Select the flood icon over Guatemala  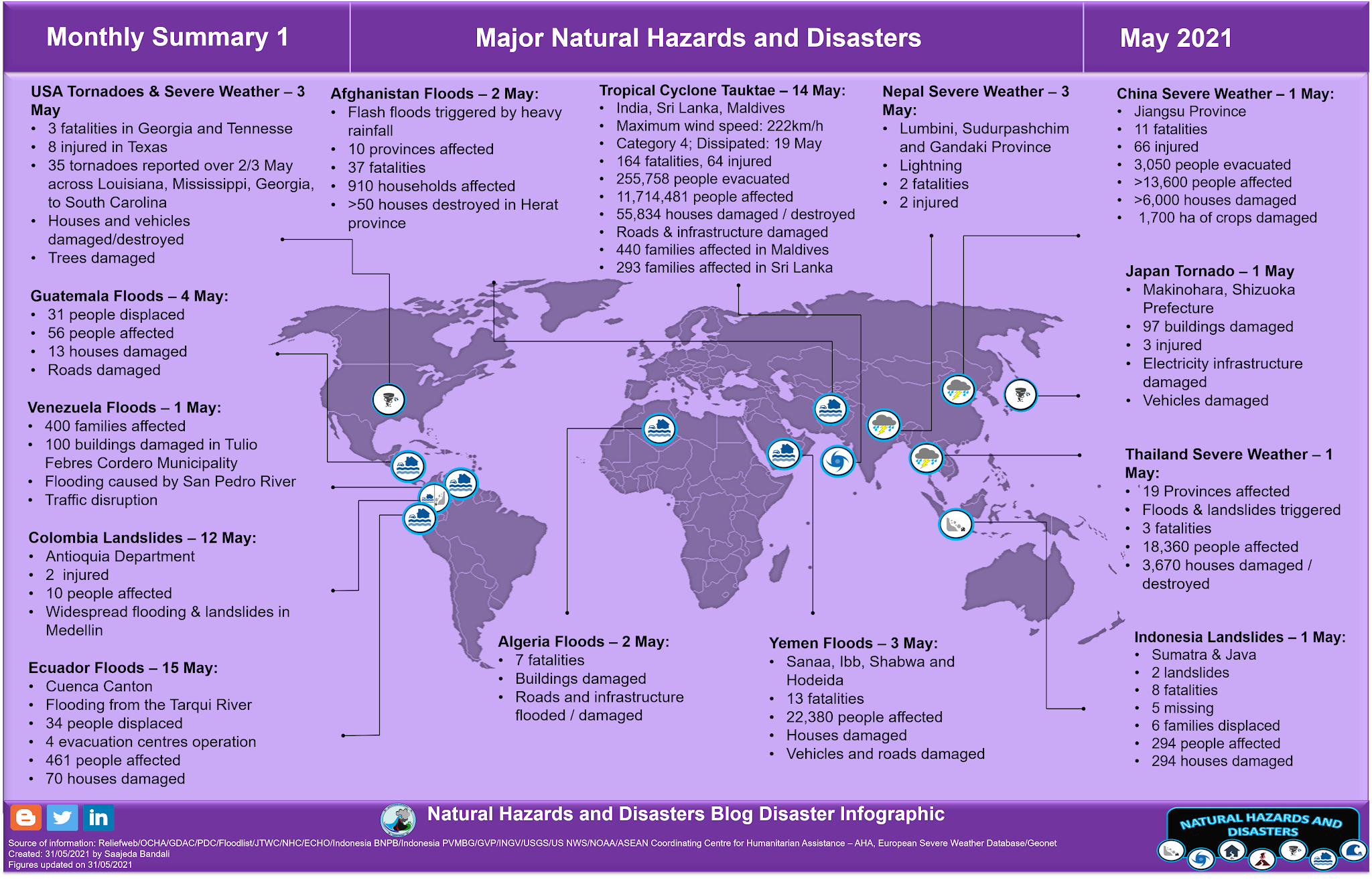[409, 466]
